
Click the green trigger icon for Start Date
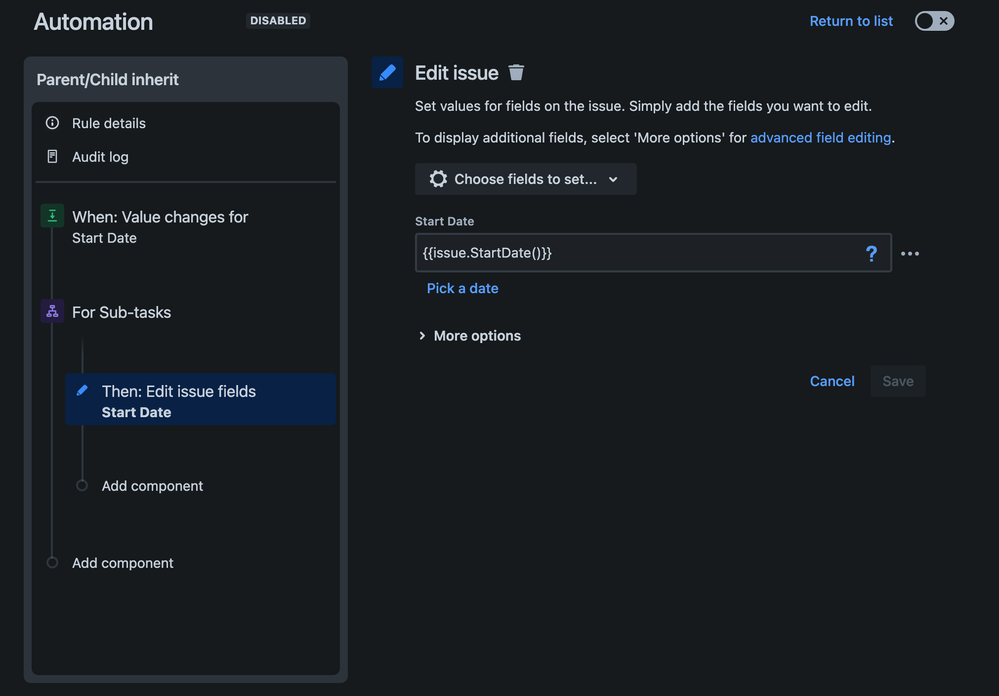(x=52, y=216)
